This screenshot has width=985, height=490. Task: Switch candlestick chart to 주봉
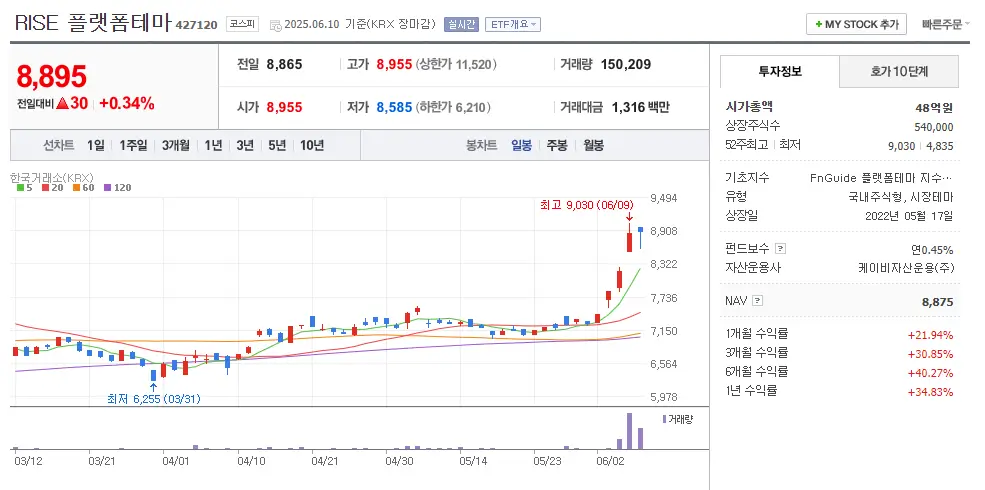point(557,145)
